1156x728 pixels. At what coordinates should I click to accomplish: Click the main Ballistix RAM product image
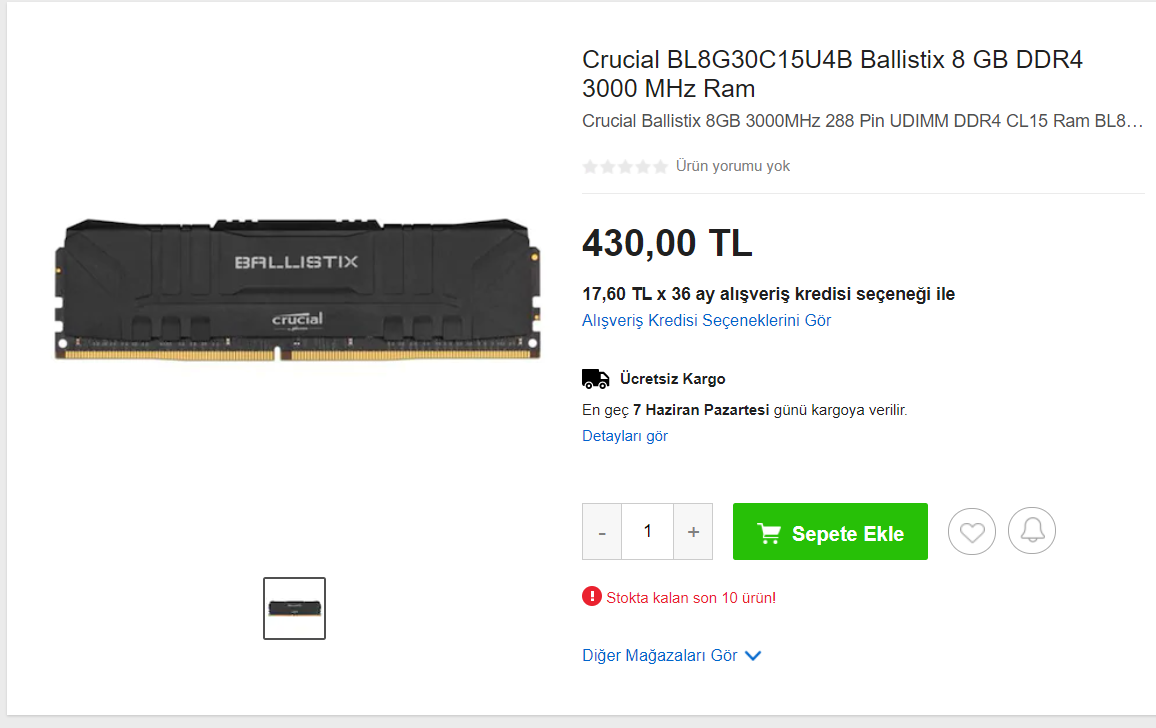tap(297, 290)
